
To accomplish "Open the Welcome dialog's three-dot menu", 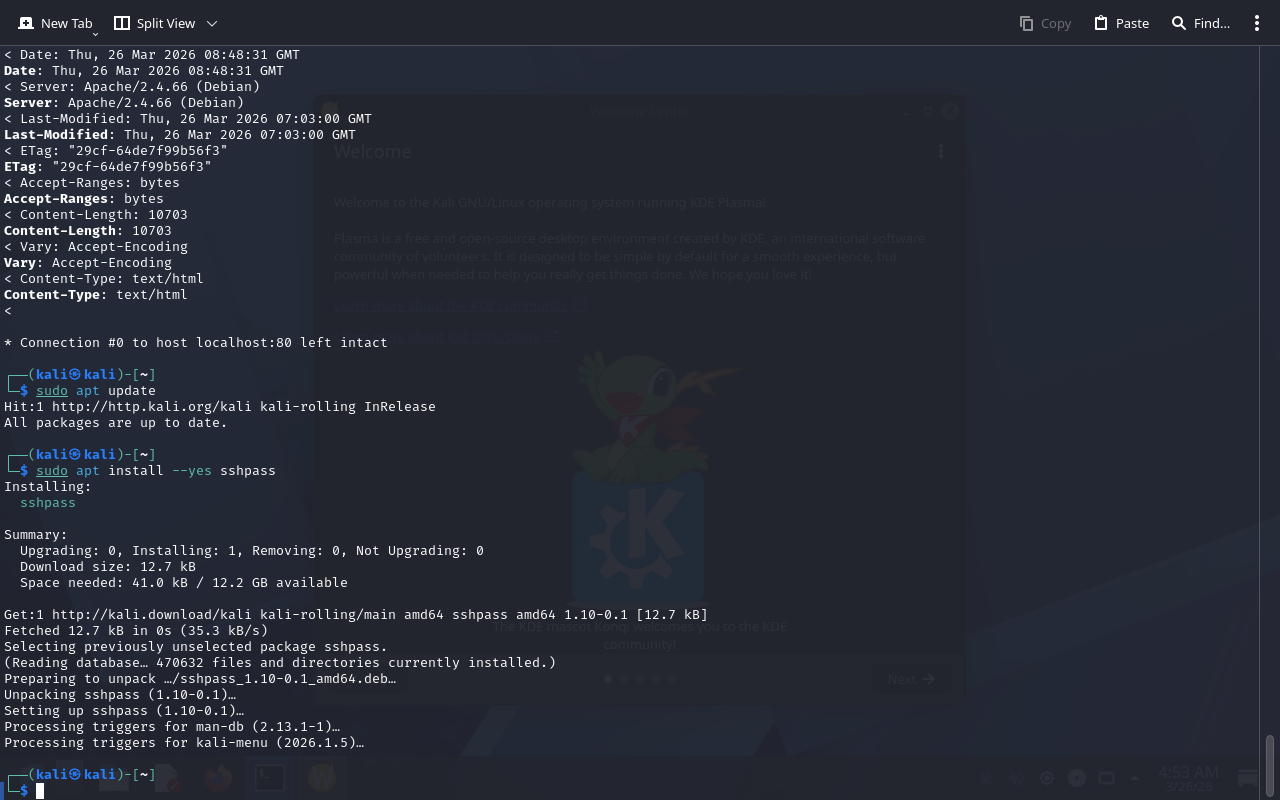I will 940,152.
